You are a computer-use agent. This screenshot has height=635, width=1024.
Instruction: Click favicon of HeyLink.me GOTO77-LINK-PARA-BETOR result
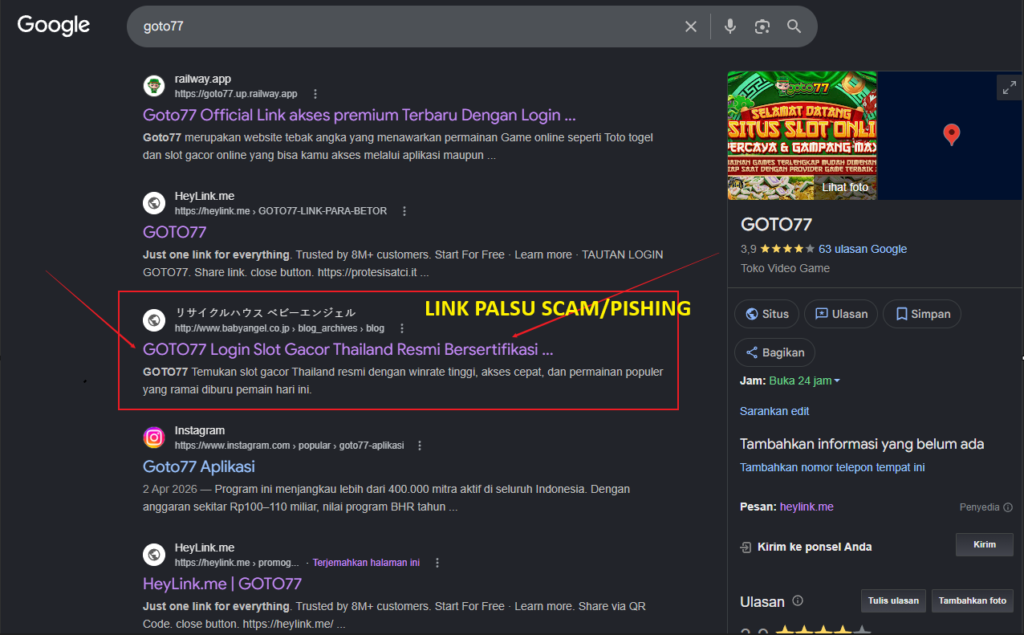coord(154,203)
